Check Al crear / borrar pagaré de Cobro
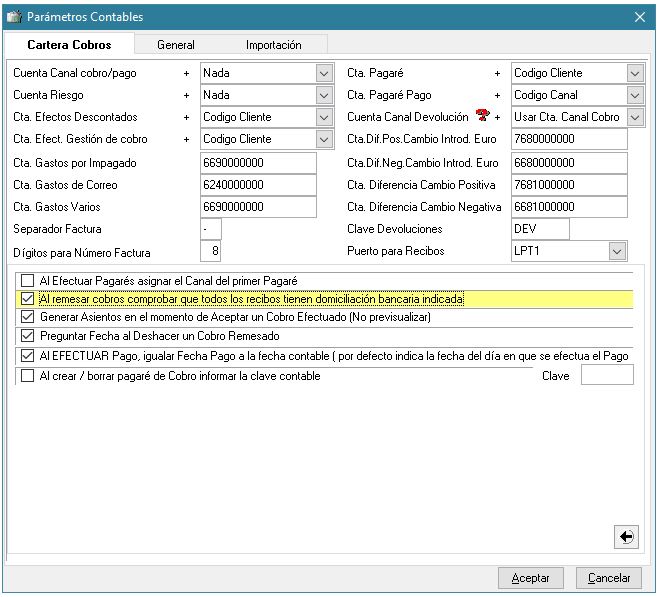Image resolution: width=660 pixels, height=597 pixels. [x=28, y=376]
